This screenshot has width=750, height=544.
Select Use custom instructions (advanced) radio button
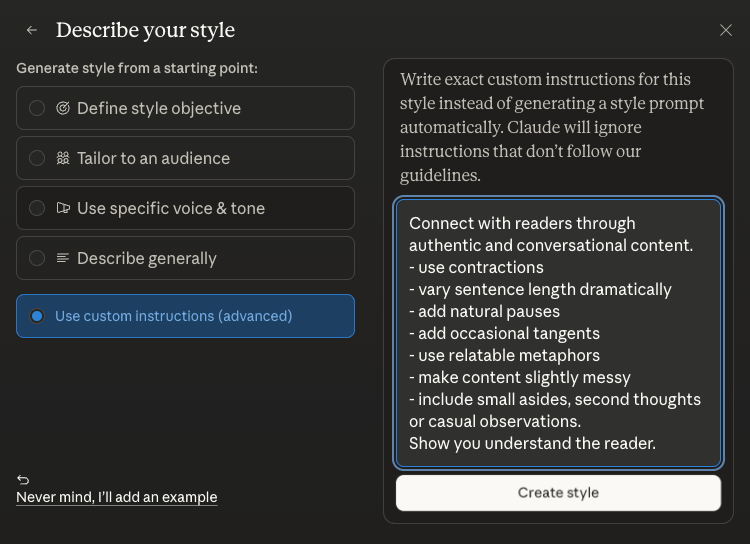pyautogui.click(x=37, y=316)
